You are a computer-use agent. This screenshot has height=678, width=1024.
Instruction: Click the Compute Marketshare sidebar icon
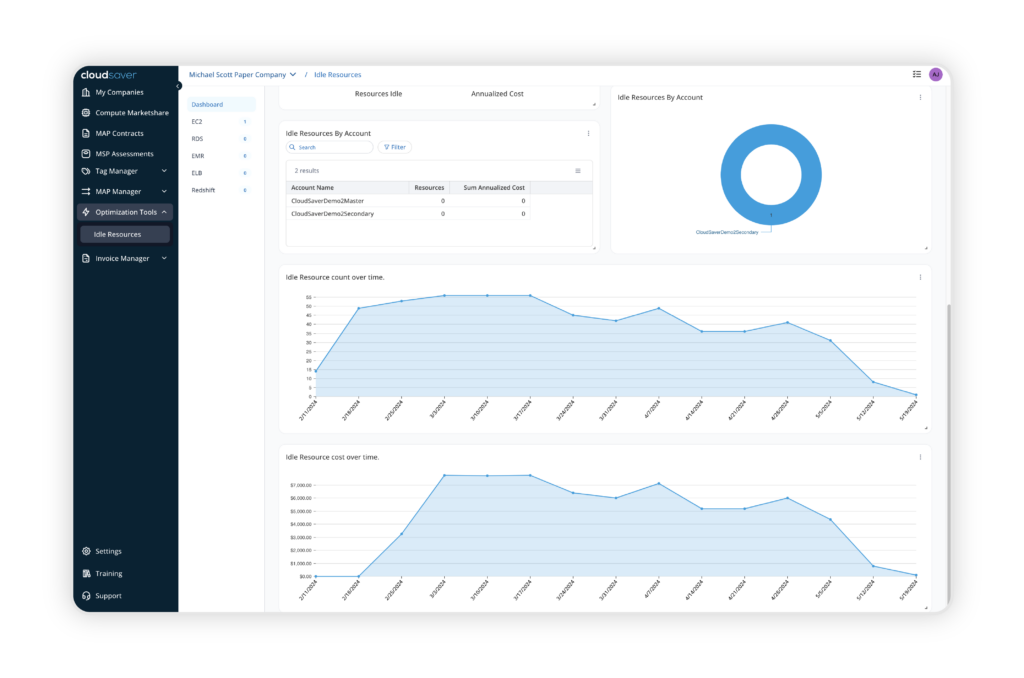(x=87, y=113)
